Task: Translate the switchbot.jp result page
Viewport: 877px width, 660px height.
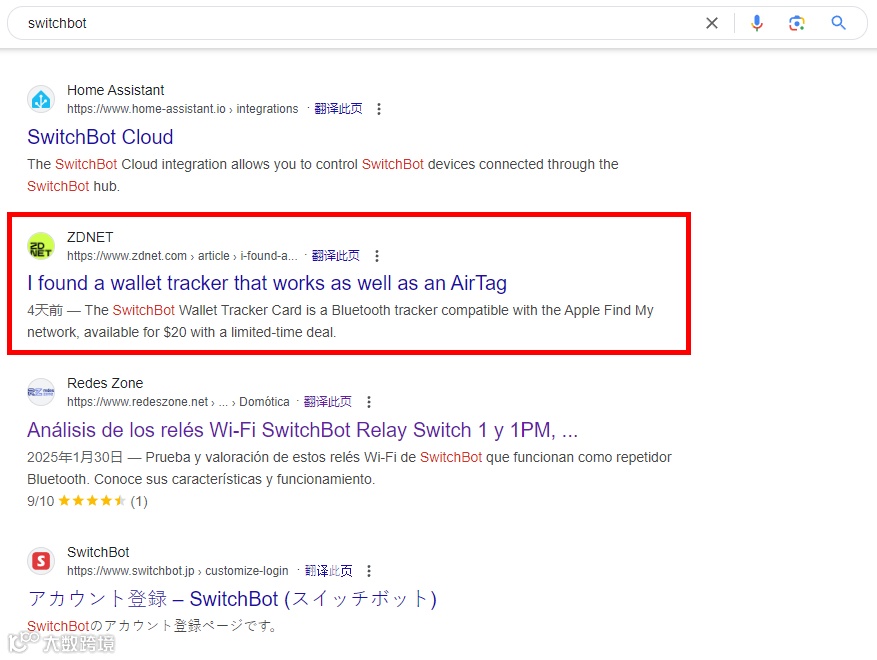Action: coord(328,571)
